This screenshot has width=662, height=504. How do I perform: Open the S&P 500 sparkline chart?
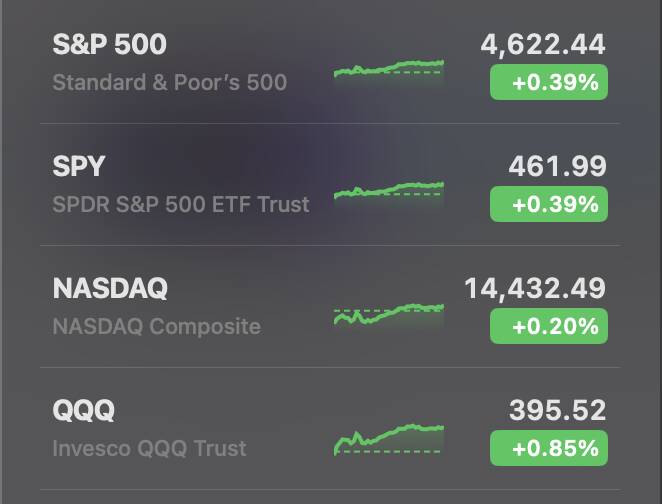[388, 74]
